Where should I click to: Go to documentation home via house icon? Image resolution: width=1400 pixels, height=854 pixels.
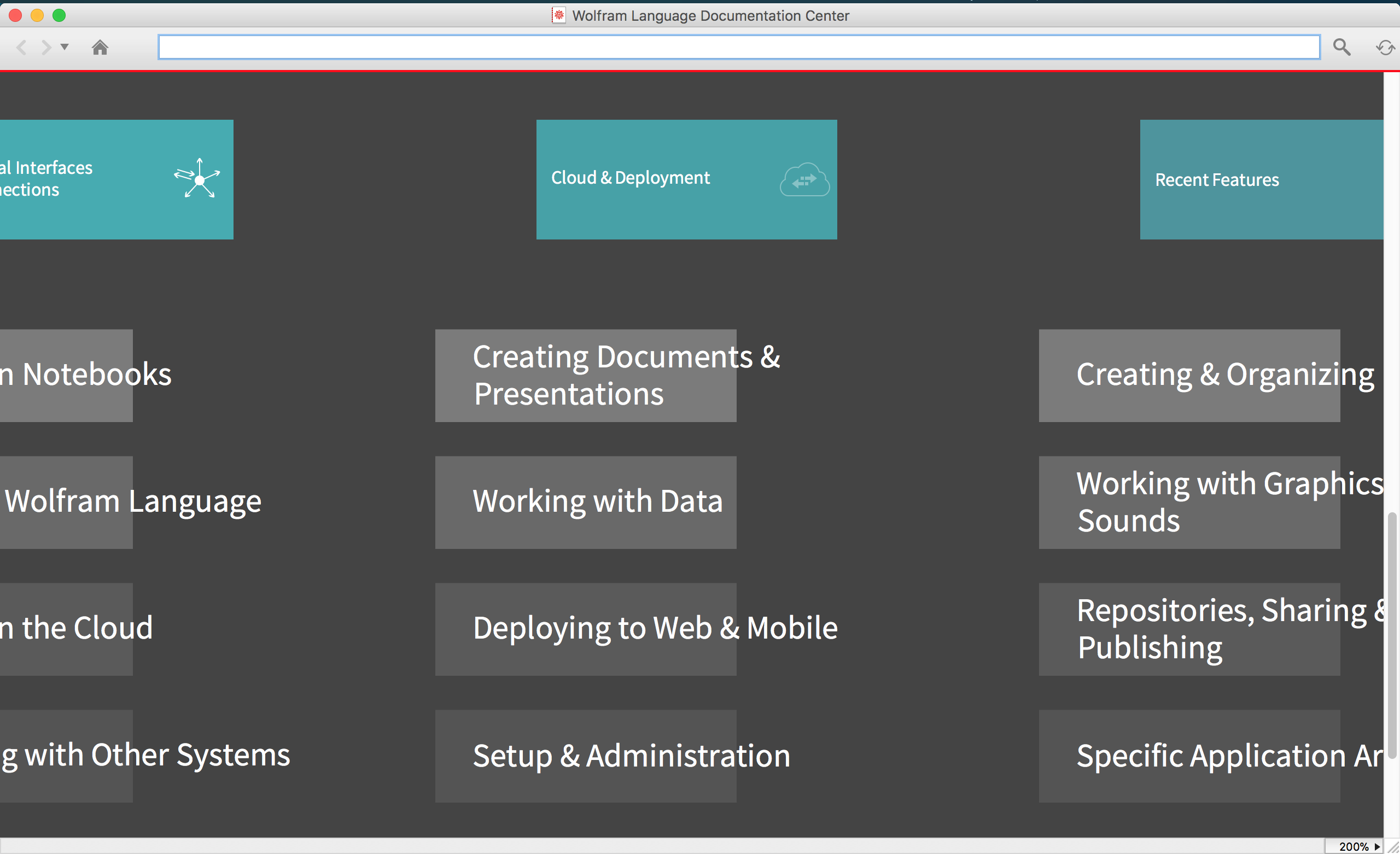click(100, 47)
